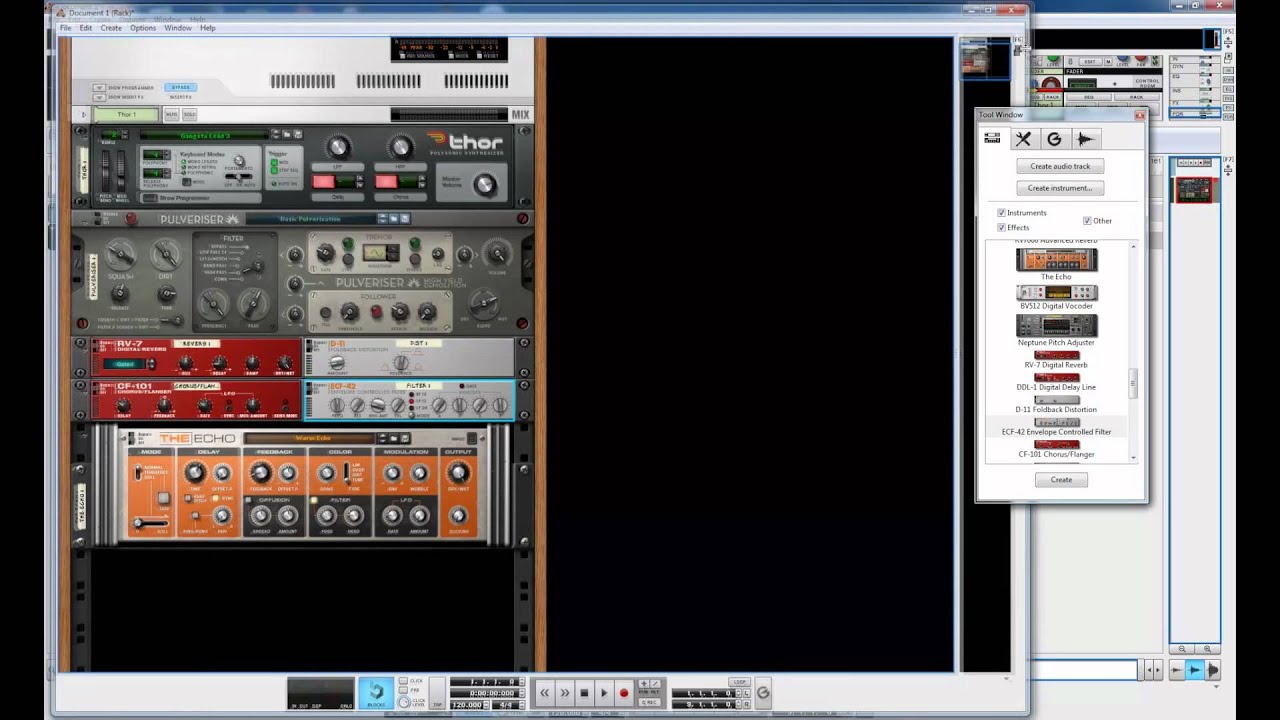Uncheck the Effects checkbox
Viewport: 1280px width, 720px height.
click(1001, 227)
